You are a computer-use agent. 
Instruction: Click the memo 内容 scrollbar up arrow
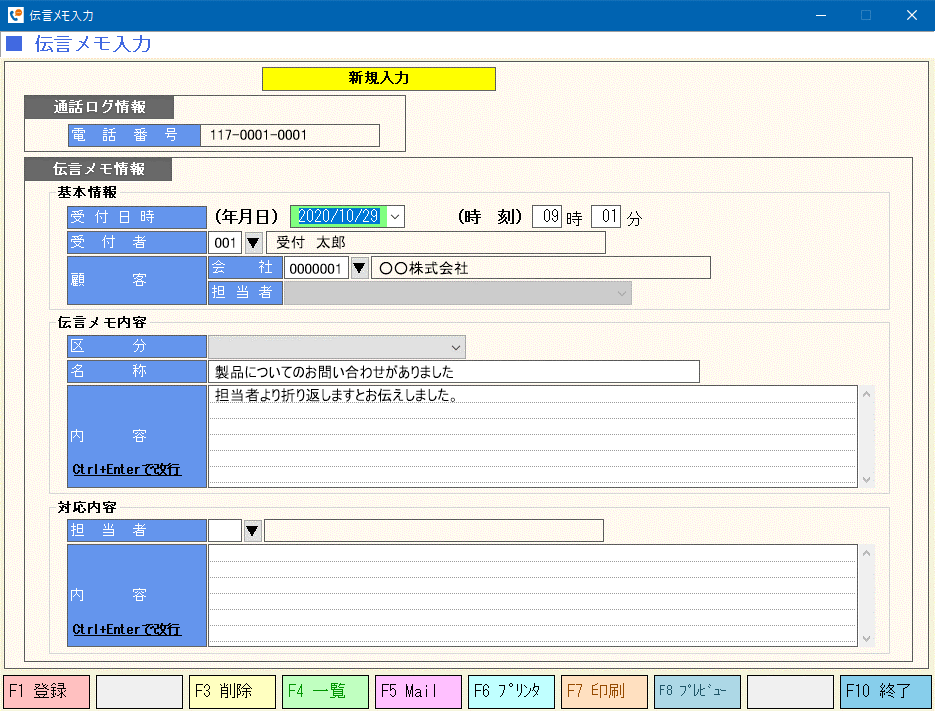tap(866, 394)
